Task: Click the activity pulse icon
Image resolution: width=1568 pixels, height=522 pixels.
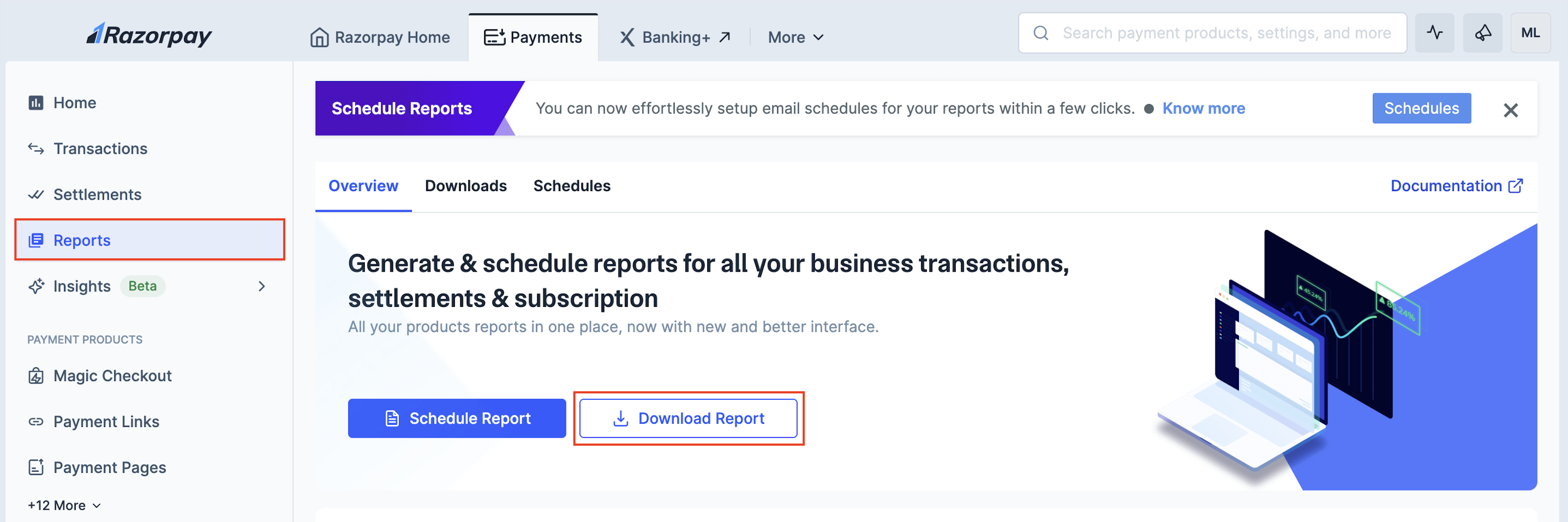Action: pyautogui.click(x=1435, y=33)
